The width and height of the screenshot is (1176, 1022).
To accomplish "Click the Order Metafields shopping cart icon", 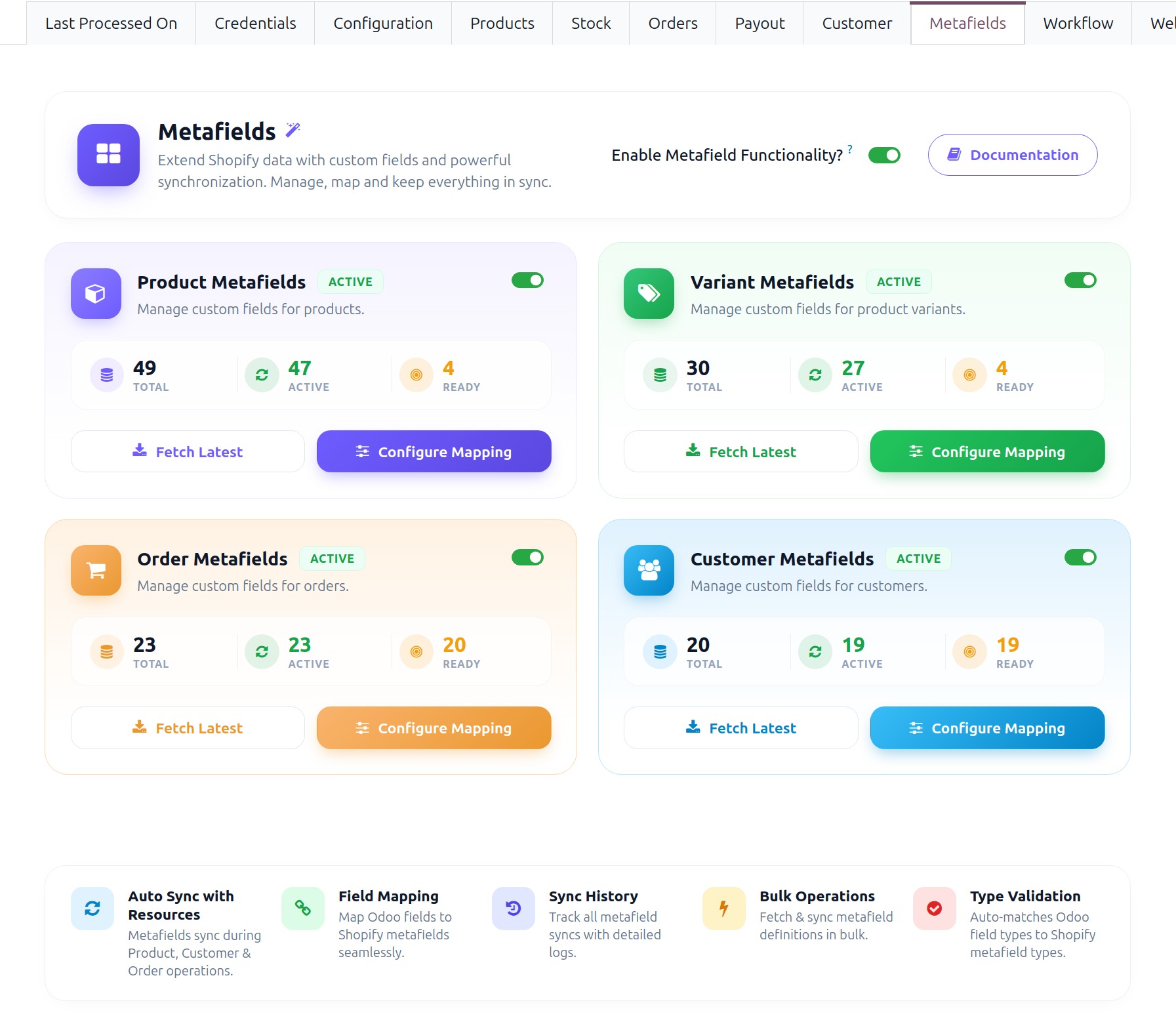I will [96, 570].
